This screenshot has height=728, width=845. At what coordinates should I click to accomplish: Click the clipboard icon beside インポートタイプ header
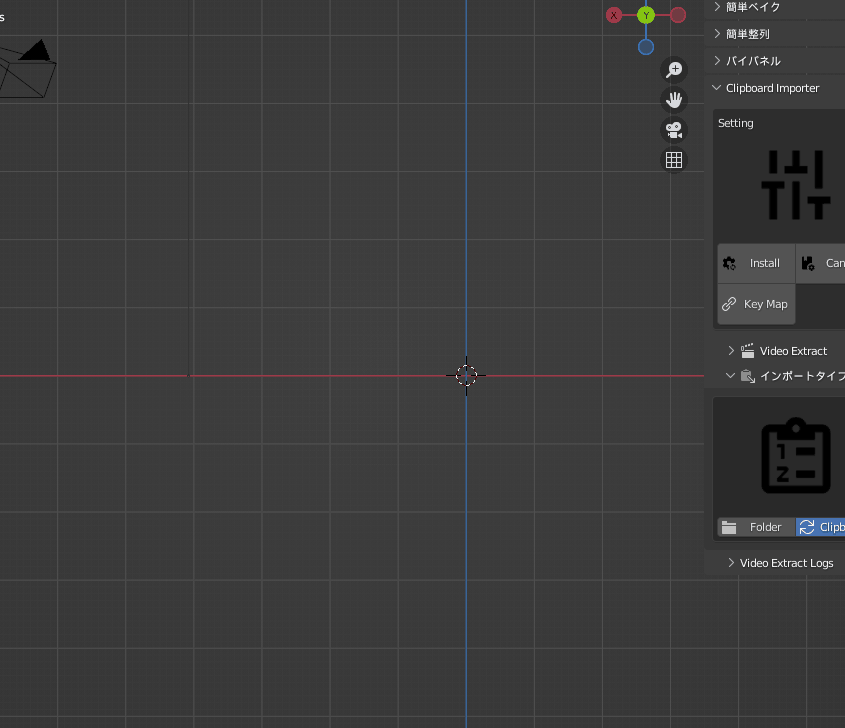point(747,375)
